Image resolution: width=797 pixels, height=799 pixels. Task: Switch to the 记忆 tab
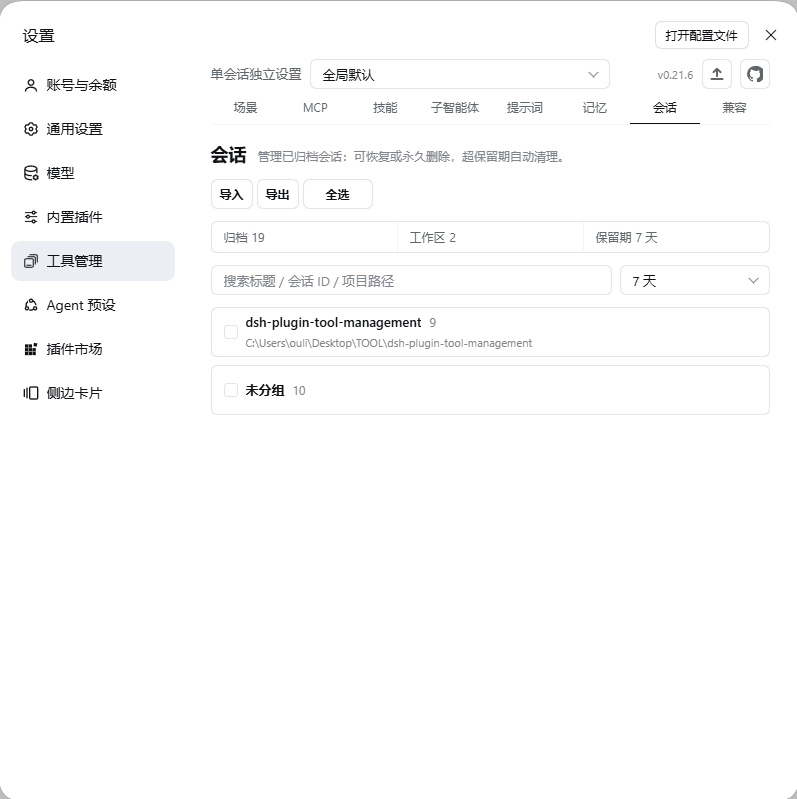point(595,108)
